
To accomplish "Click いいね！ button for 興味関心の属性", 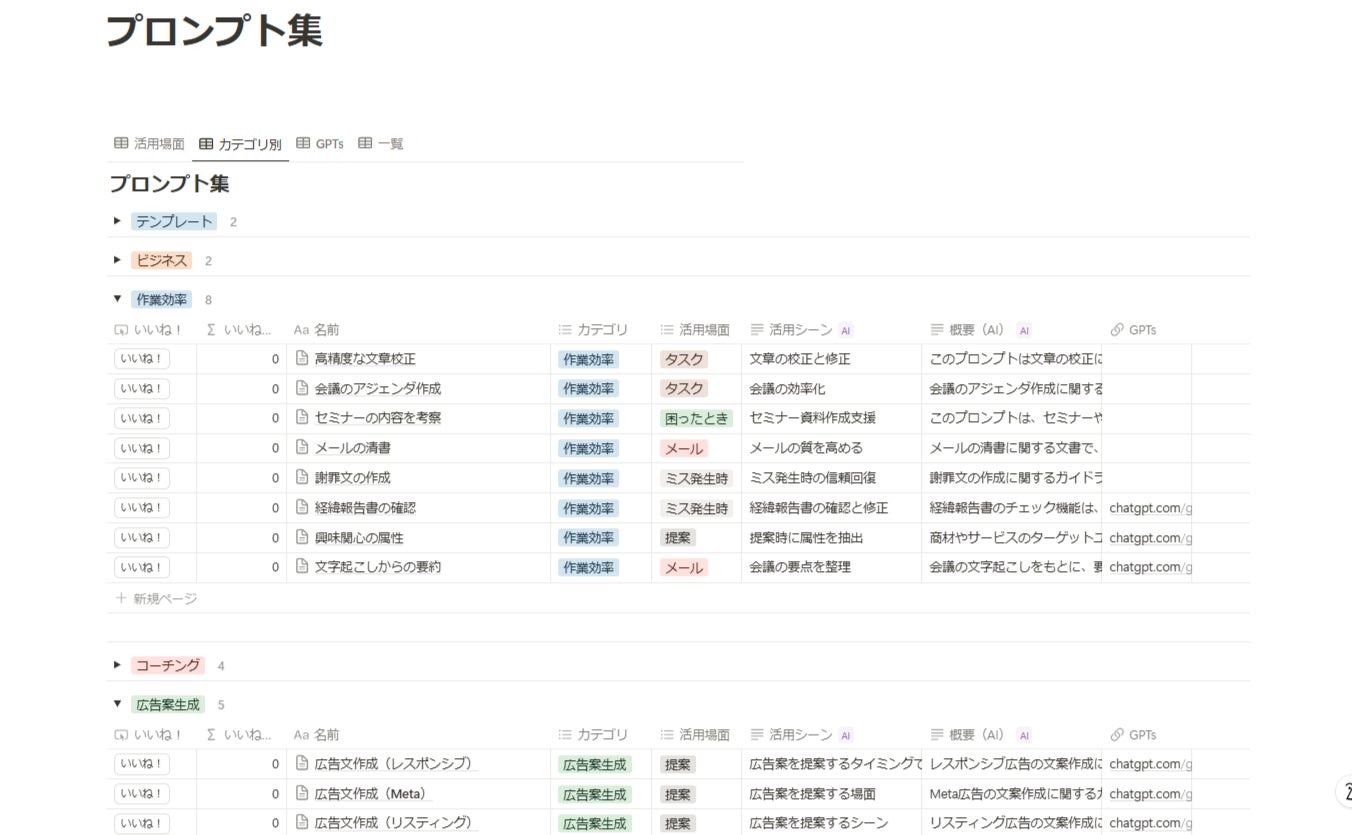I will (142, 538).
